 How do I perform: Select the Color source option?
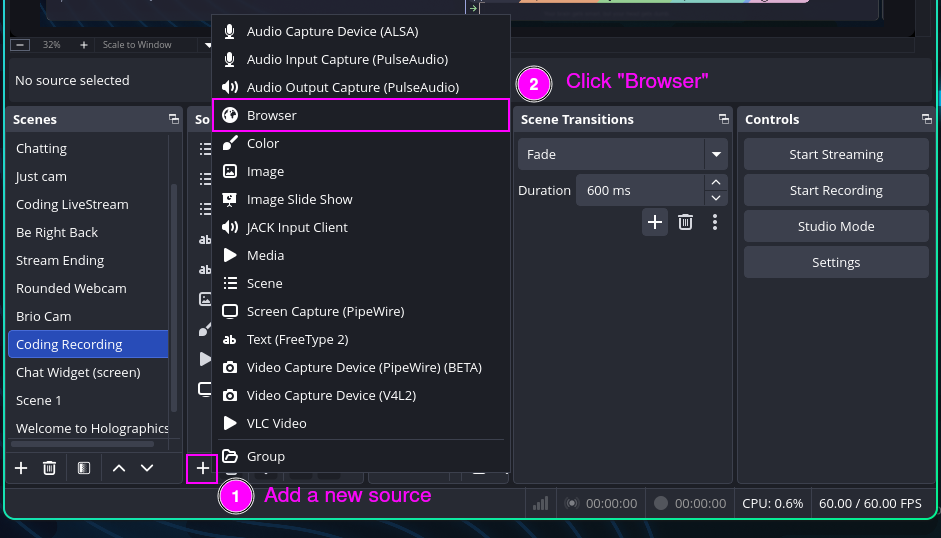(x=361, y=144)
